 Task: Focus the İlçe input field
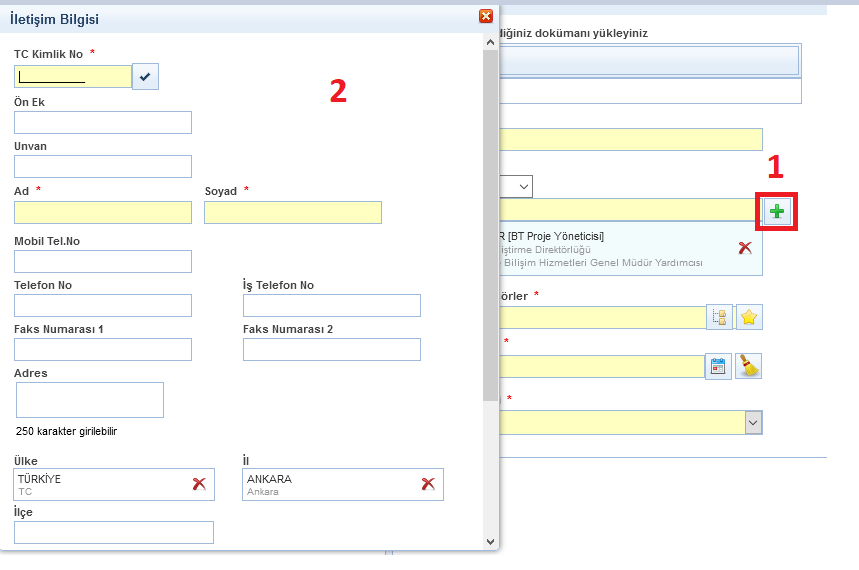(114, 532)
